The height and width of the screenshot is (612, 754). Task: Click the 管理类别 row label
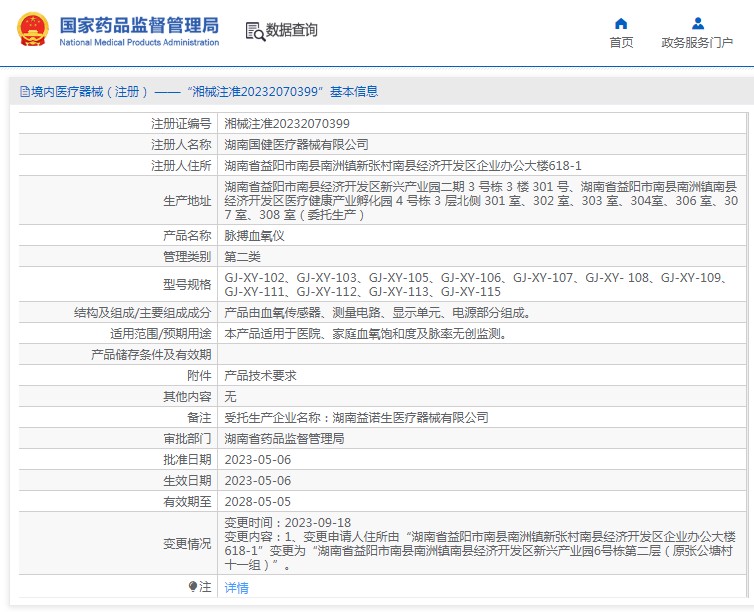click(x=187, y=257)
